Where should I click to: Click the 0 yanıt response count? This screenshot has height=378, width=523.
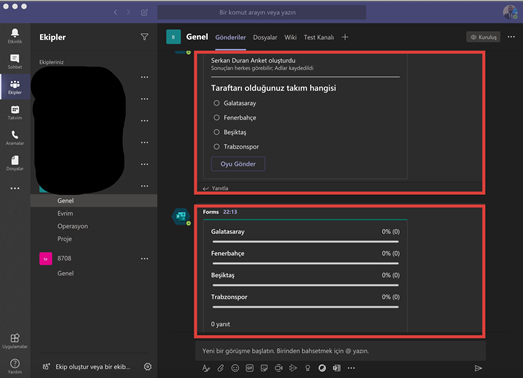220,324
